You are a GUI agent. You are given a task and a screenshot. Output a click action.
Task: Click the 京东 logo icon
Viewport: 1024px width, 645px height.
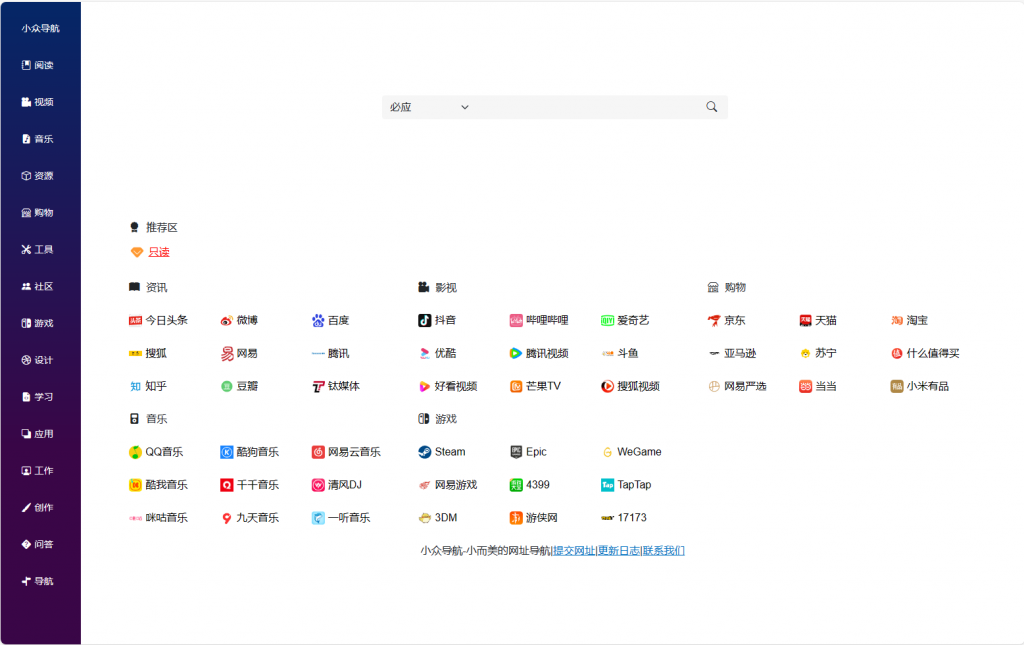click(x=714, y=321)
